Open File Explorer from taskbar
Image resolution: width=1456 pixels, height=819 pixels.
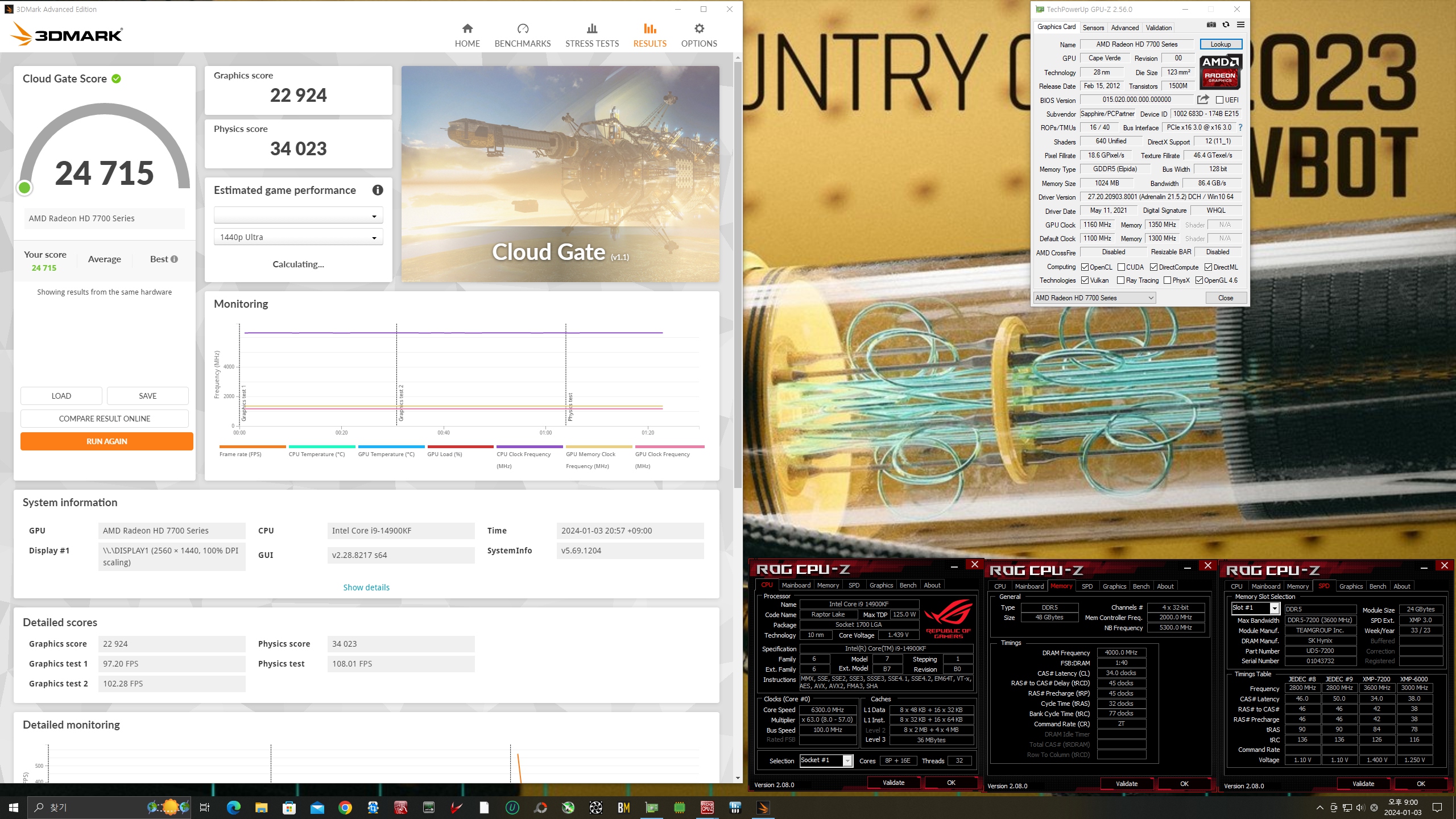pyautogui.click(x=261, y=807)
